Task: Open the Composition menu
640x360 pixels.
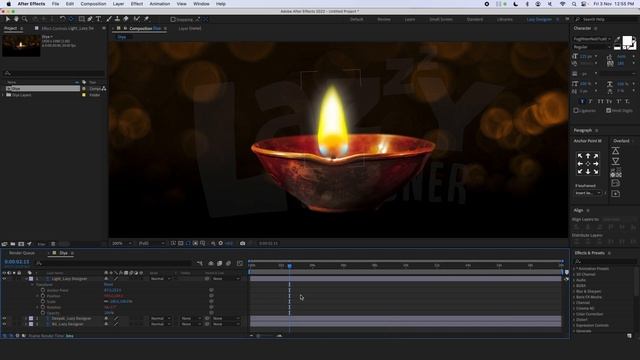Action: click(93, 4)
